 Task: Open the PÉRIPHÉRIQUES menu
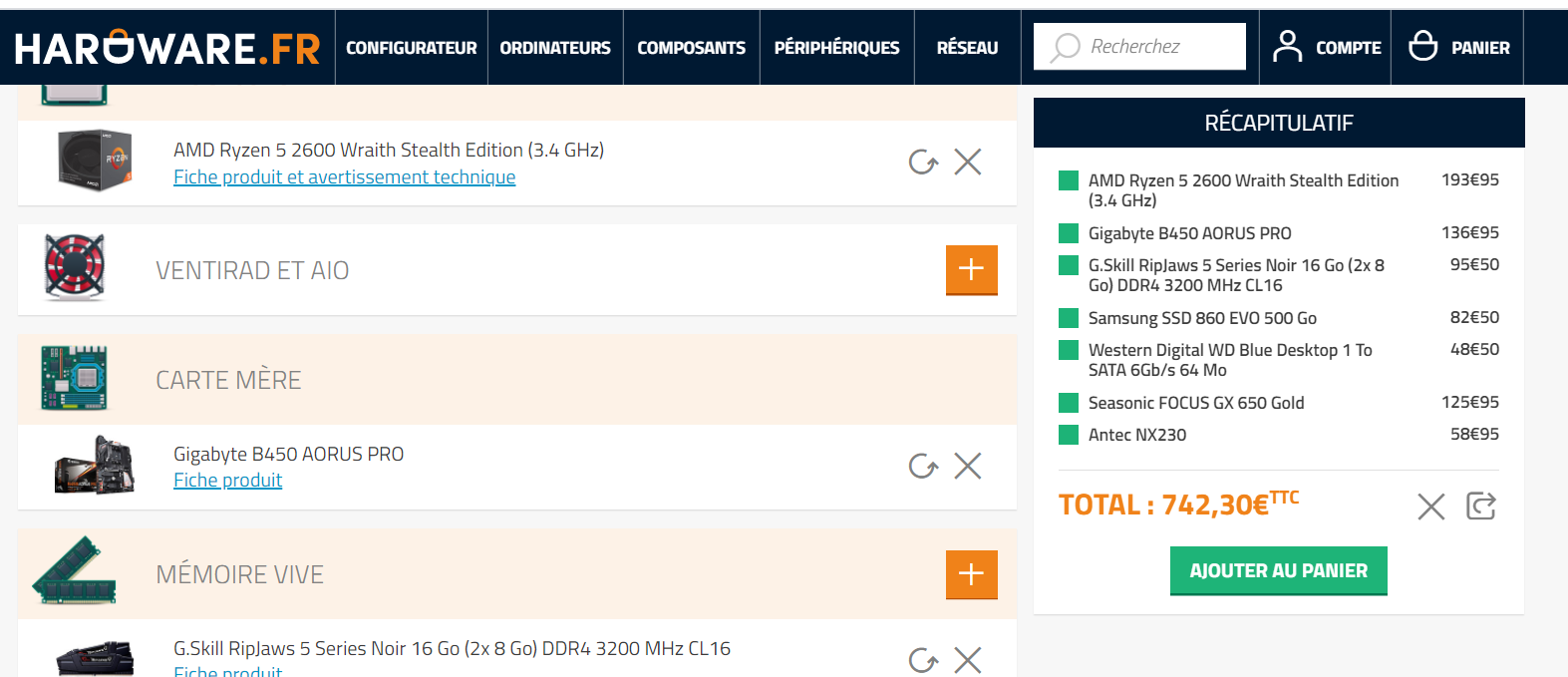[x=836, y=48]
